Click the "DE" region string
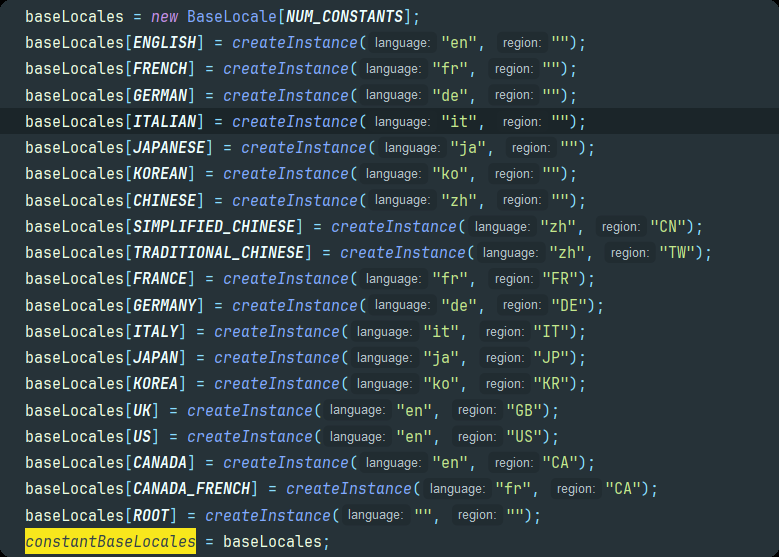Screen dimensions: 779x557 569,305
